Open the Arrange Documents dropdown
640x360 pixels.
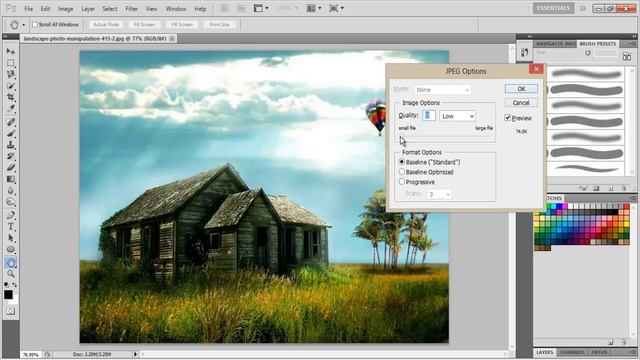[x=313, y=8]
